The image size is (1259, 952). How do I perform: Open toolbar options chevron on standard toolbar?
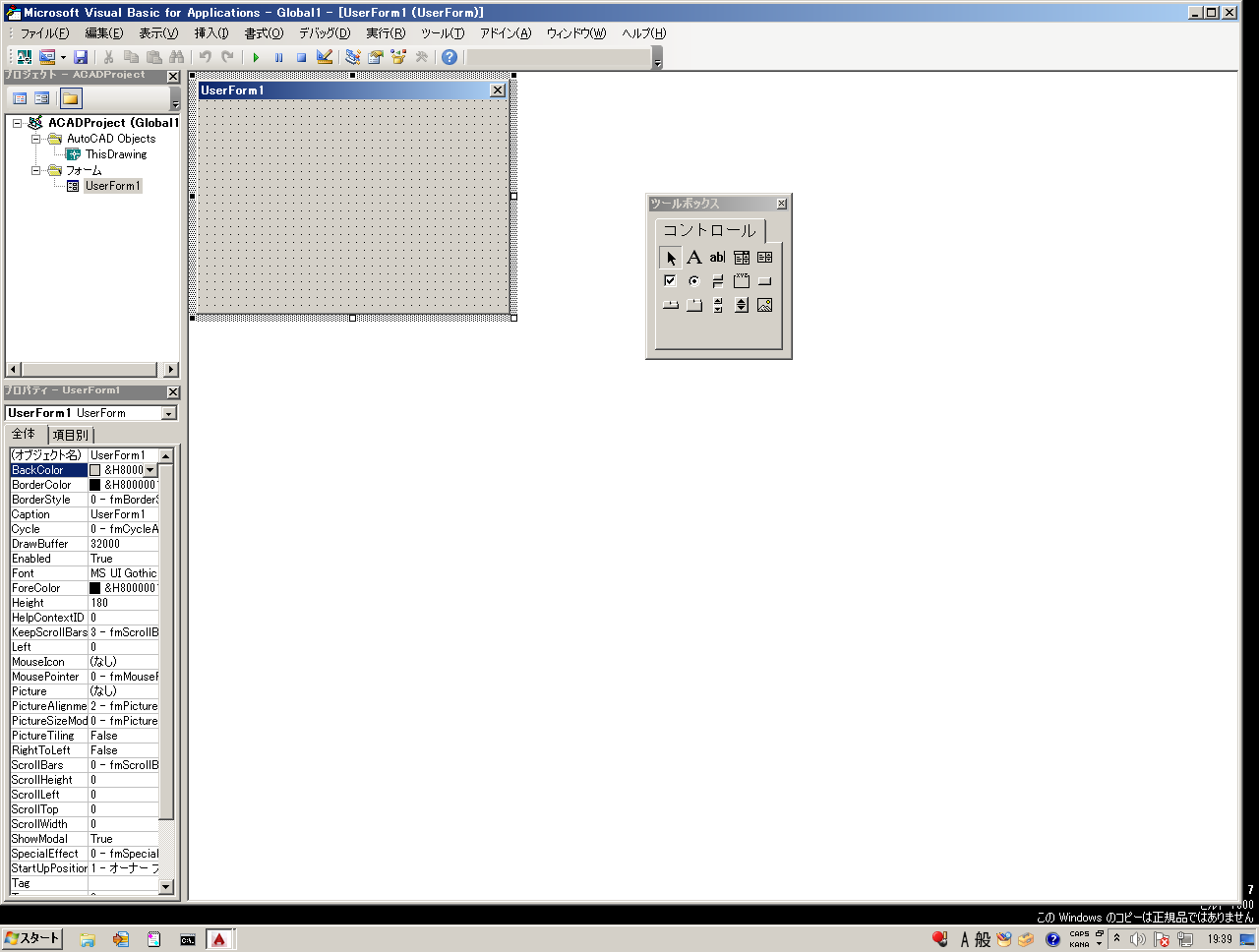657,58
